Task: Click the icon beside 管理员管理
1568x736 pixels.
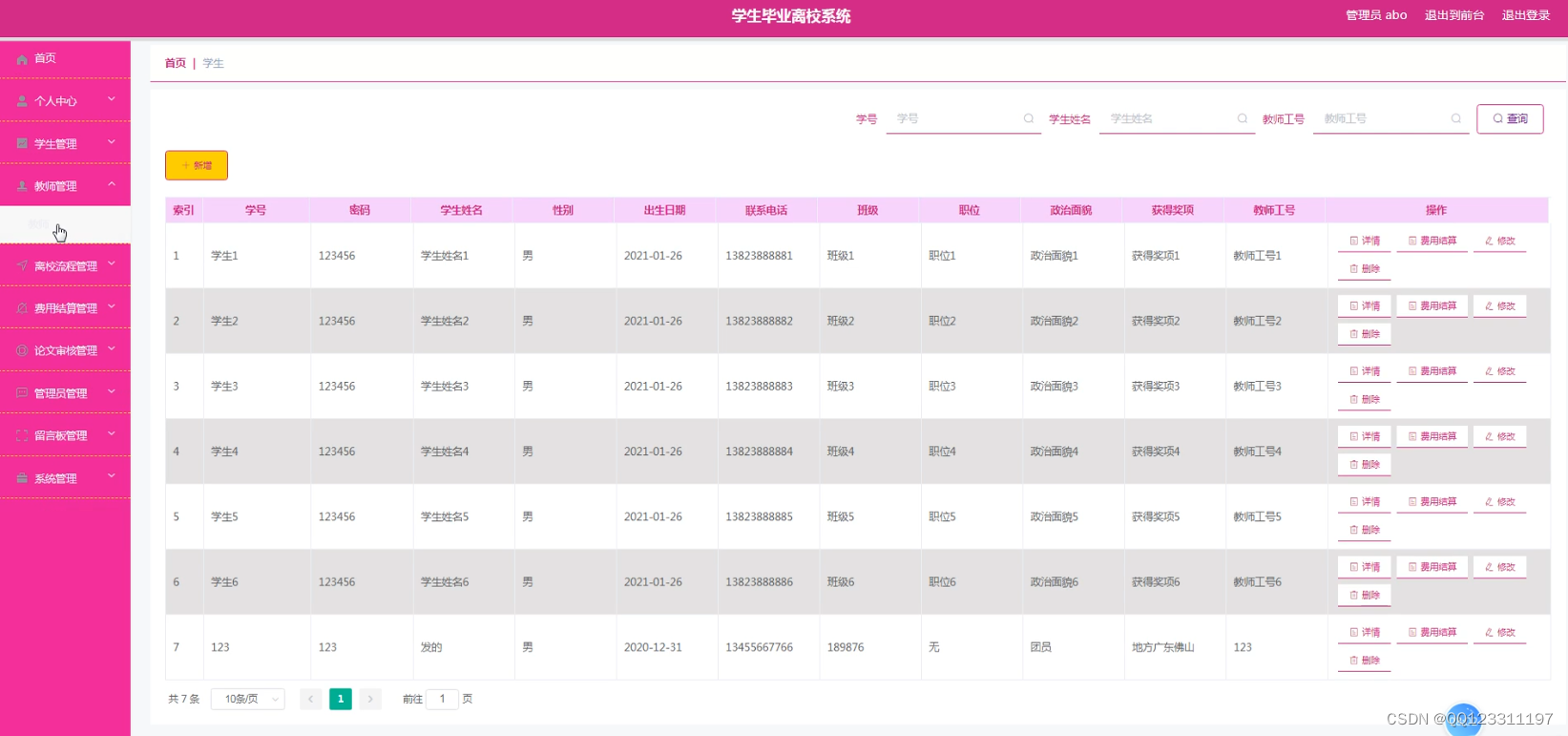Action: (22, 392)
